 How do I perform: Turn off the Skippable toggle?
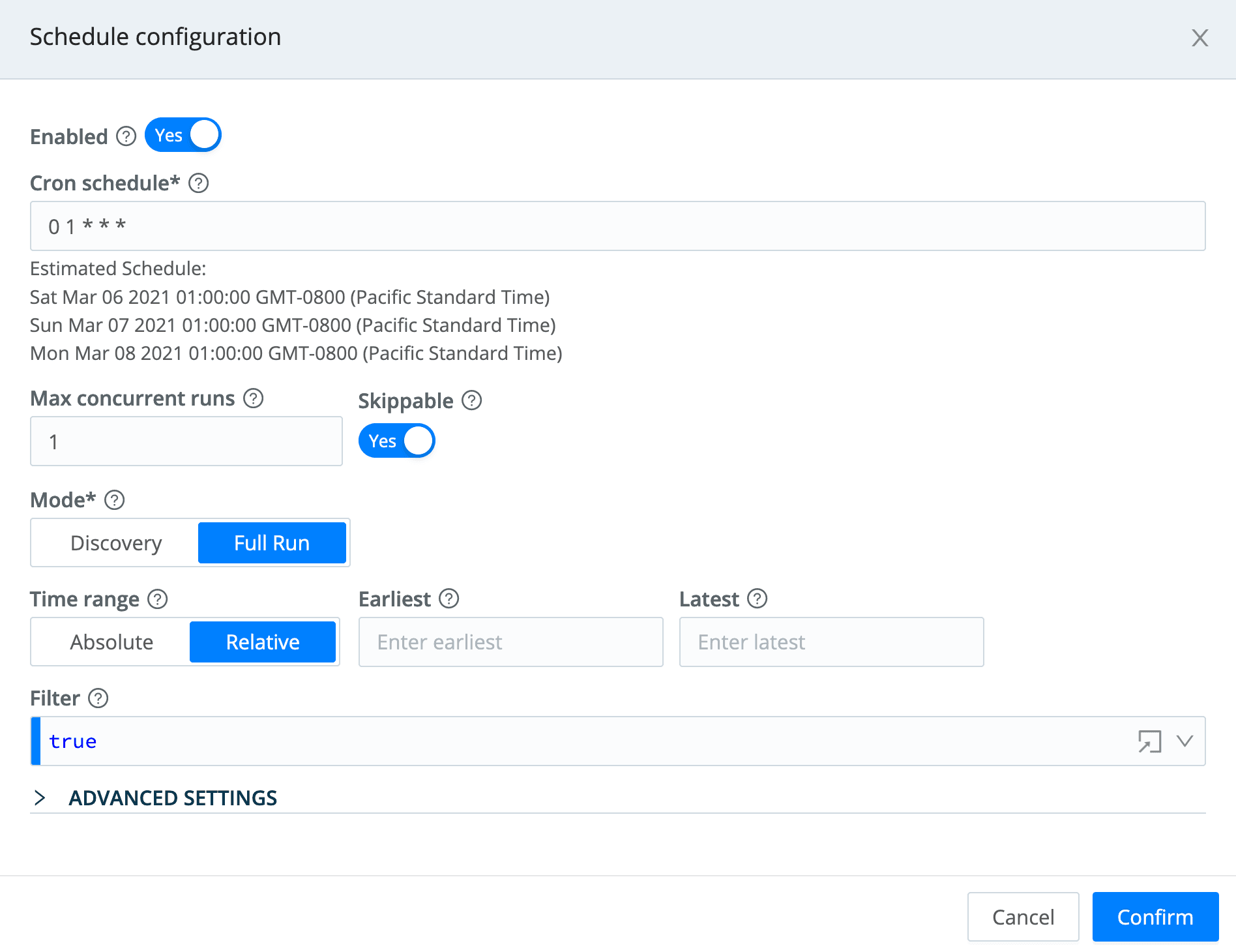[396, 441]
